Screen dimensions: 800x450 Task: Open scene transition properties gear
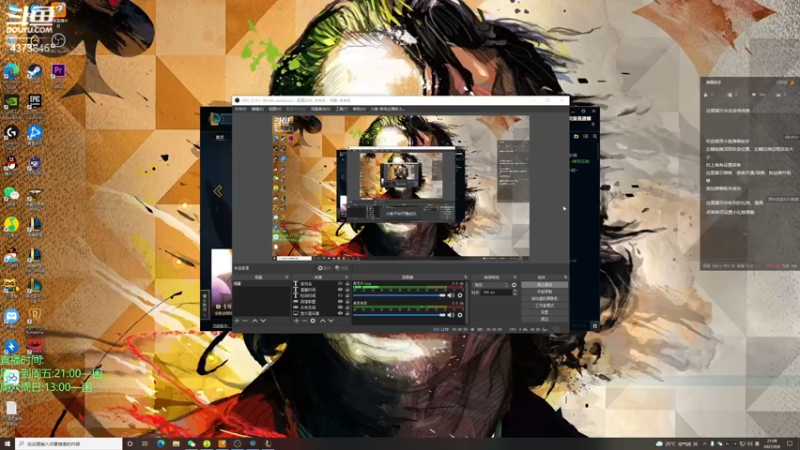coord(514,285)
